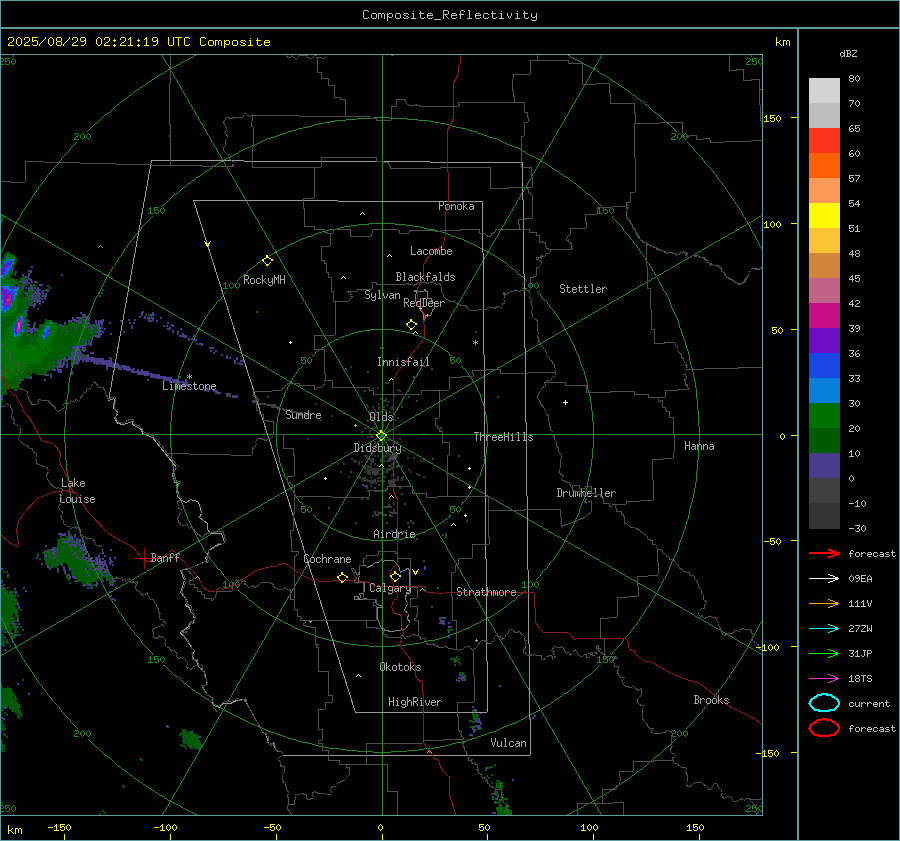Pick the red swatch in dBZ scale
Image resolution: width=900 pixels, height=841 pixels.
click(824, 141)
